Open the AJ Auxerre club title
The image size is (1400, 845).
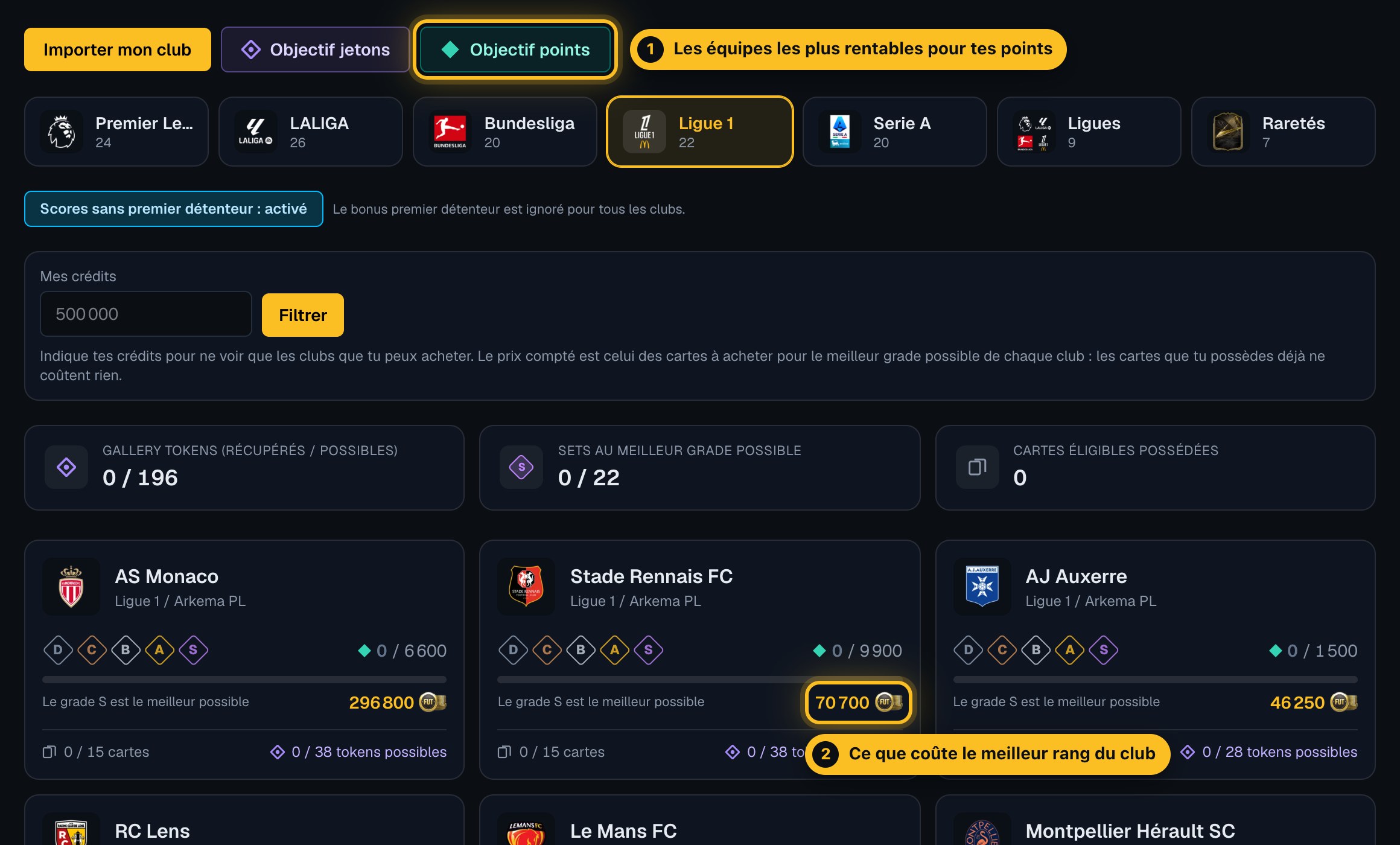point(1076,576)
